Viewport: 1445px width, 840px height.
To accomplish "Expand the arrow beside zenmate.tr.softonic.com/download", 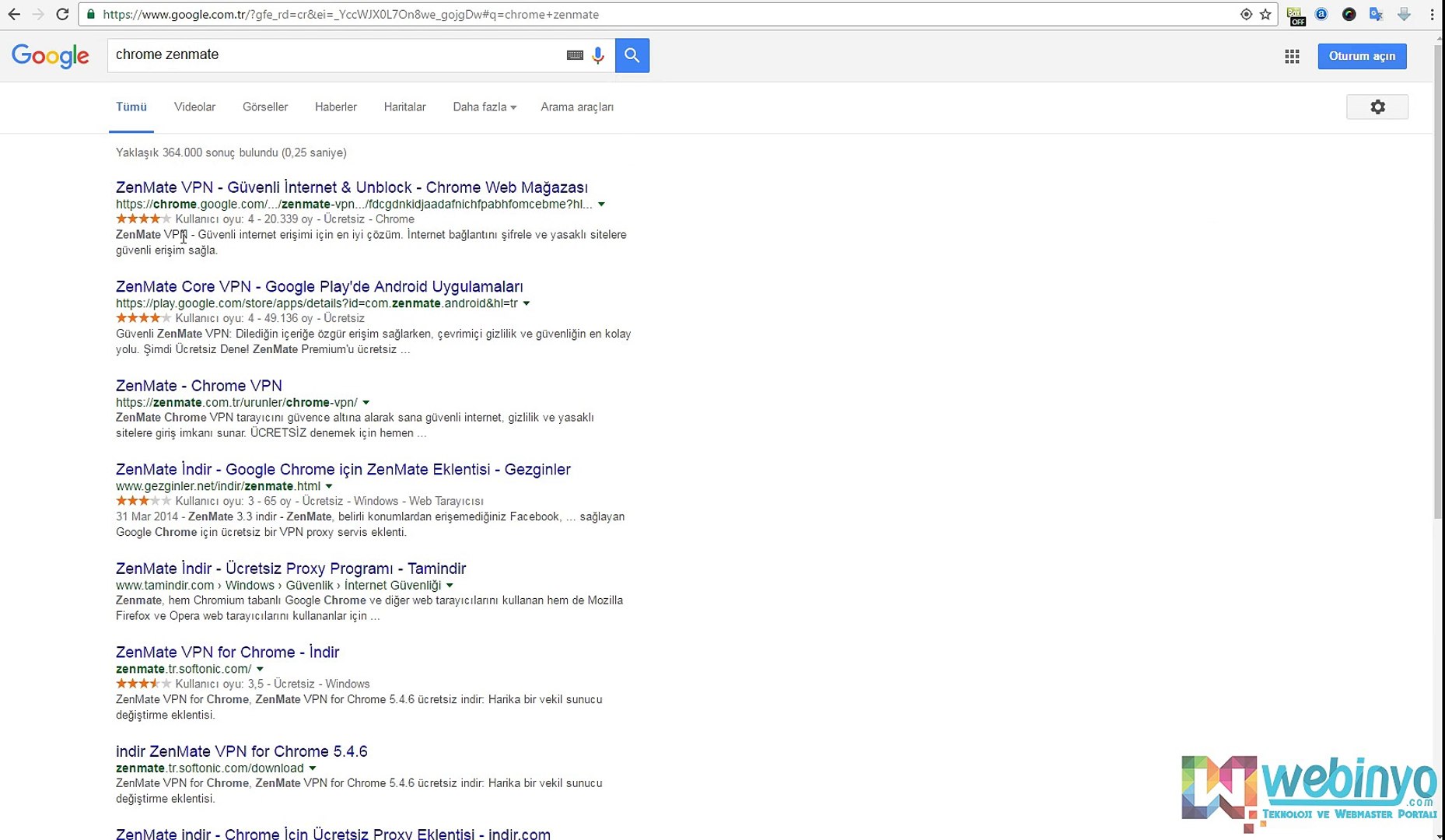I will (313, 768).
